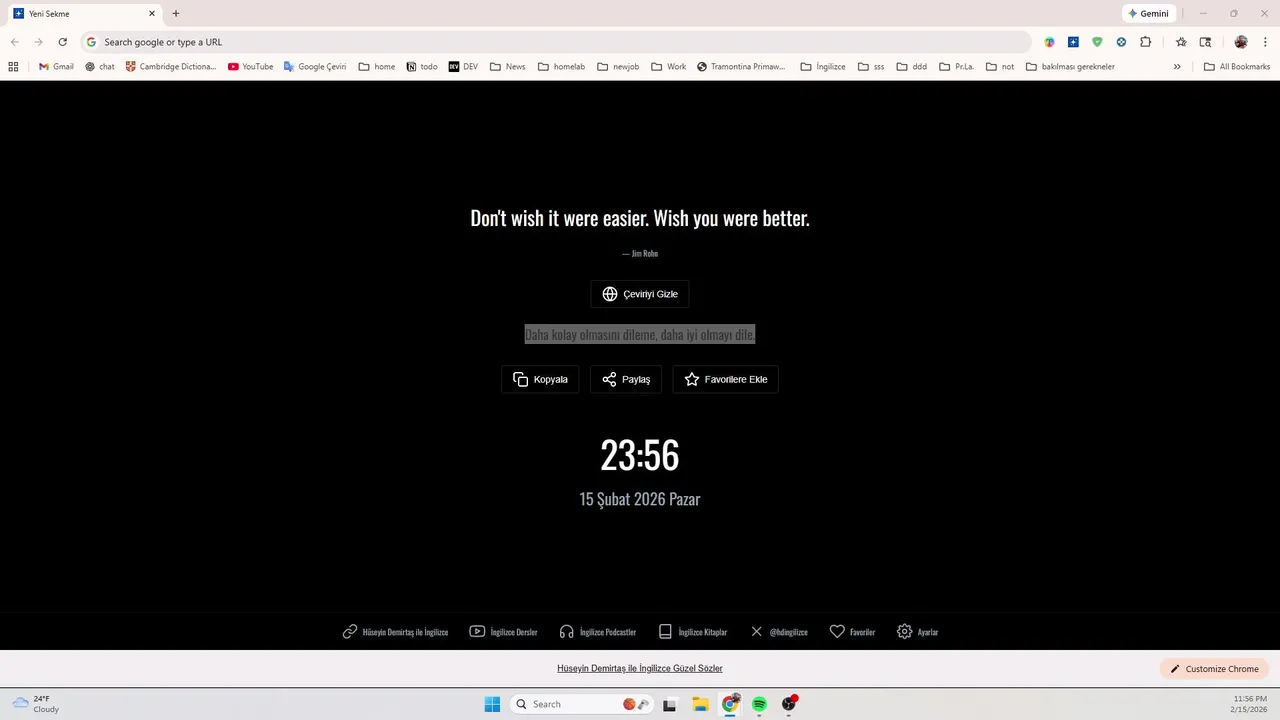Open İngilizce Podcastler headphone link
1280x720 pixels.
click(x=597, y=632)
